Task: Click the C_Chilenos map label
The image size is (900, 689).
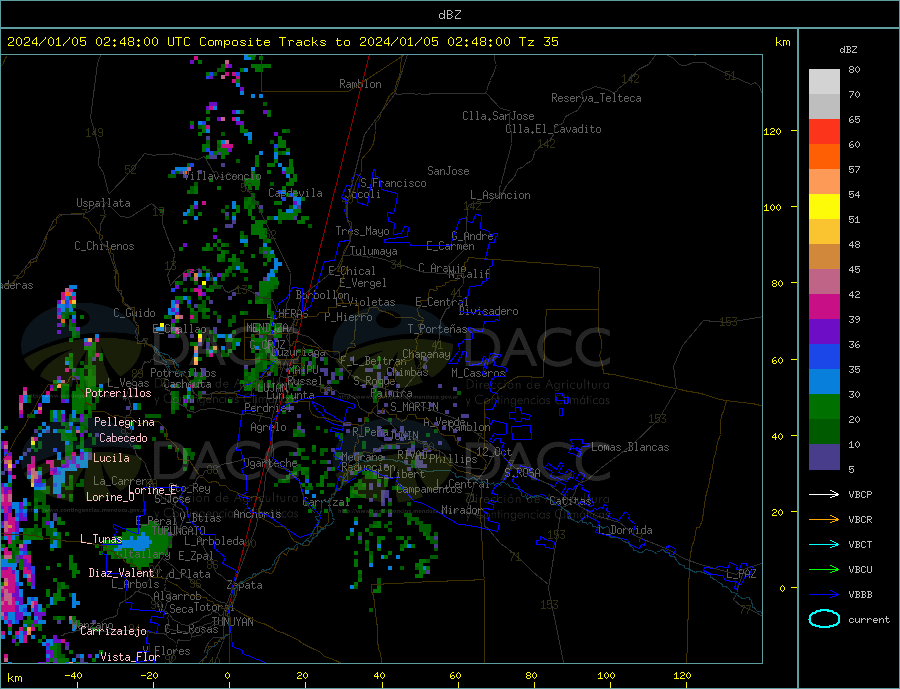Action: tap(104, 246)
